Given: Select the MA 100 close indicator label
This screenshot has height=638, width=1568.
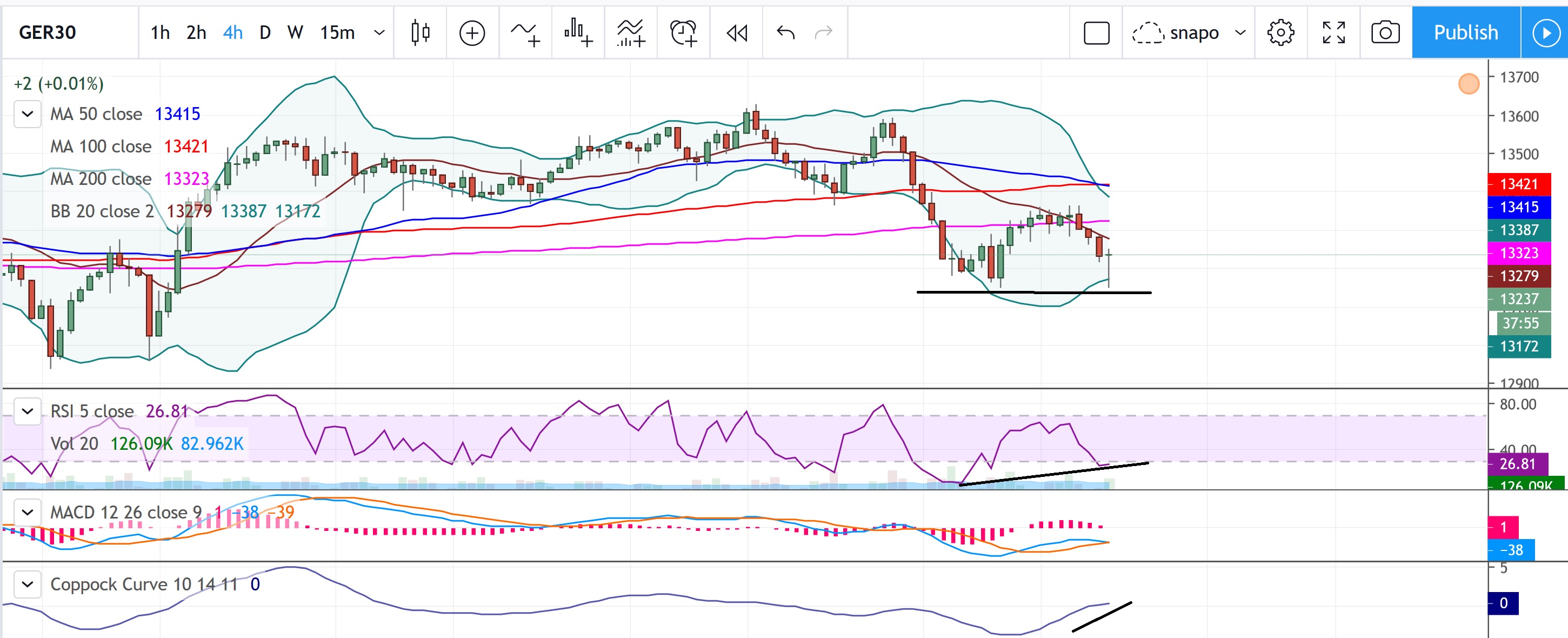Looking at the screenshot, I should [101, 146].
